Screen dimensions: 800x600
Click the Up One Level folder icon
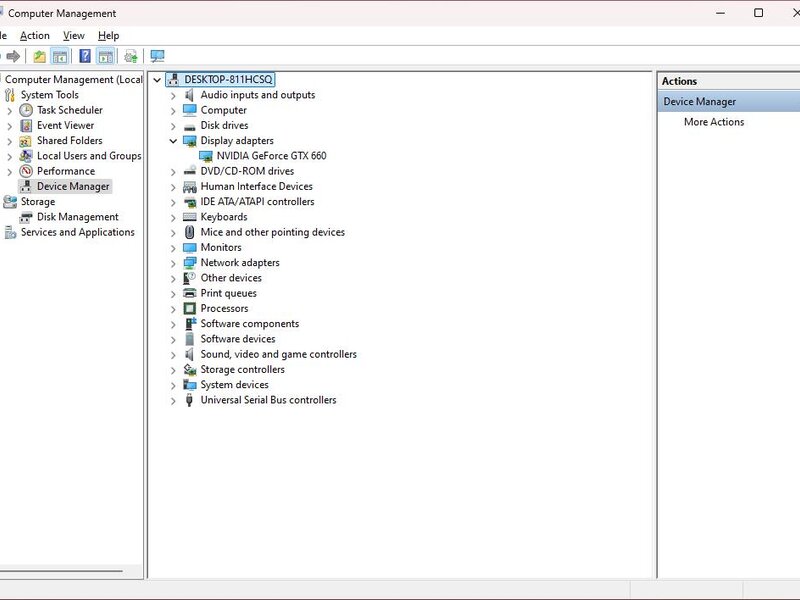(39, 56)
